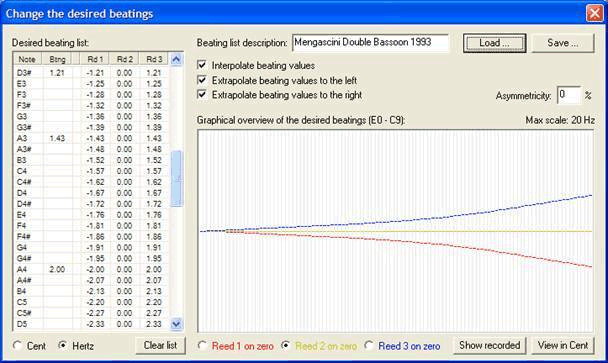Screen dimensions: 608x363
Task: Click the 1.21 Btng value for D3#
Action: (x=57, y=73)
